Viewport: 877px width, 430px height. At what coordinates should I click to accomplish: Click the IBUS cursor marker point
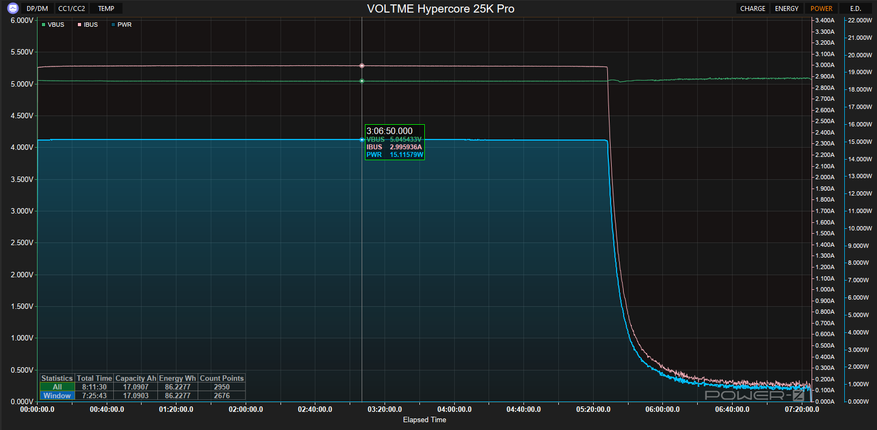[362, 66]
